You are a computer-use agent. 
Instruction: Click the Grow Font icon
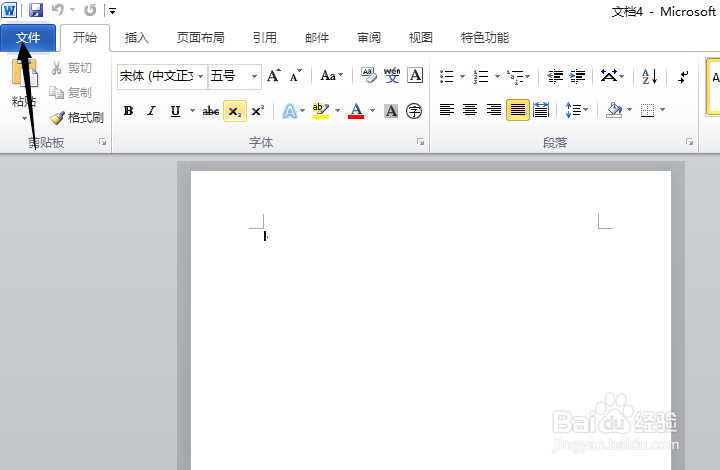tap(274, 75)
